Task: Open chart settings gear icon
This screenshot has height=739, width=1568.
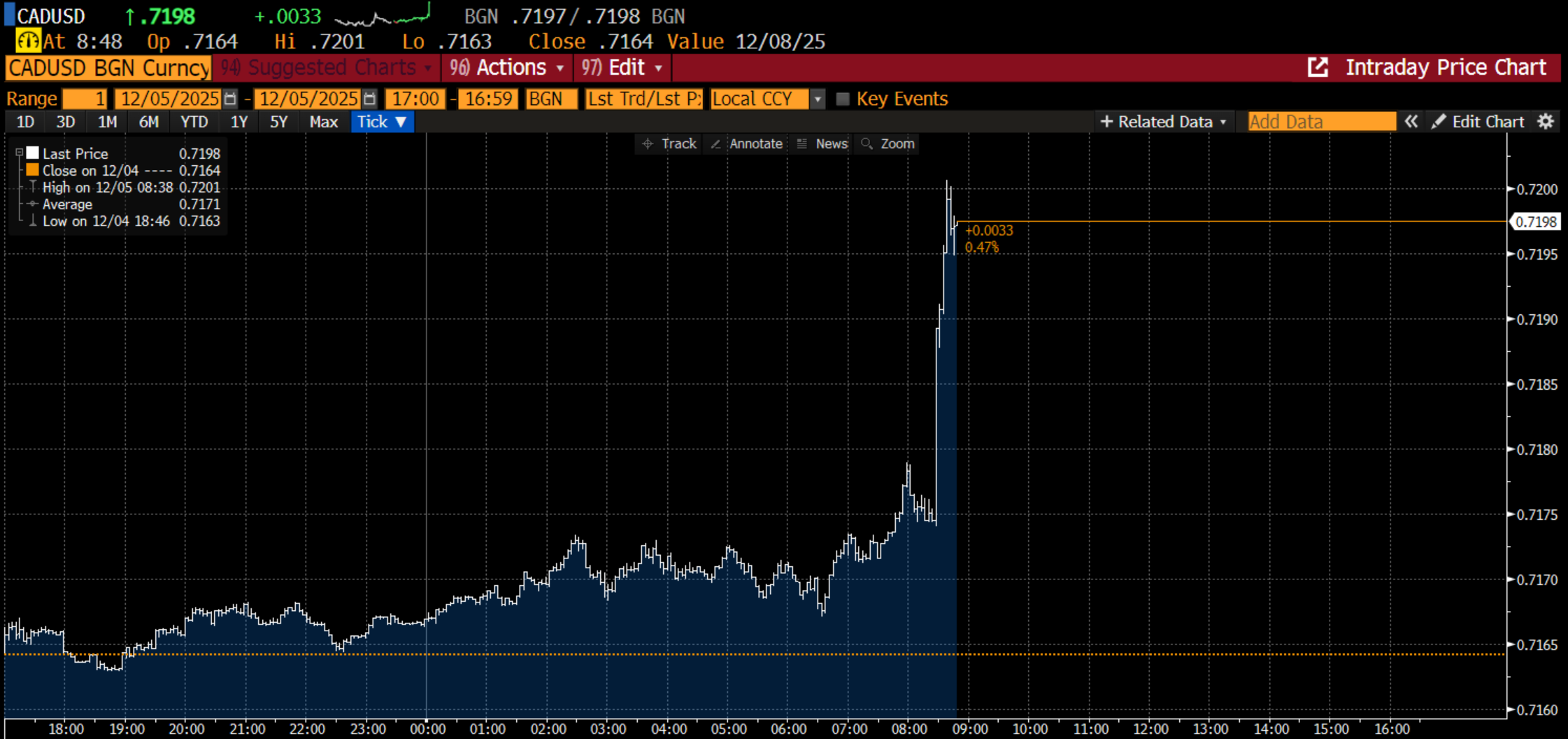Action: (1546, 122)
